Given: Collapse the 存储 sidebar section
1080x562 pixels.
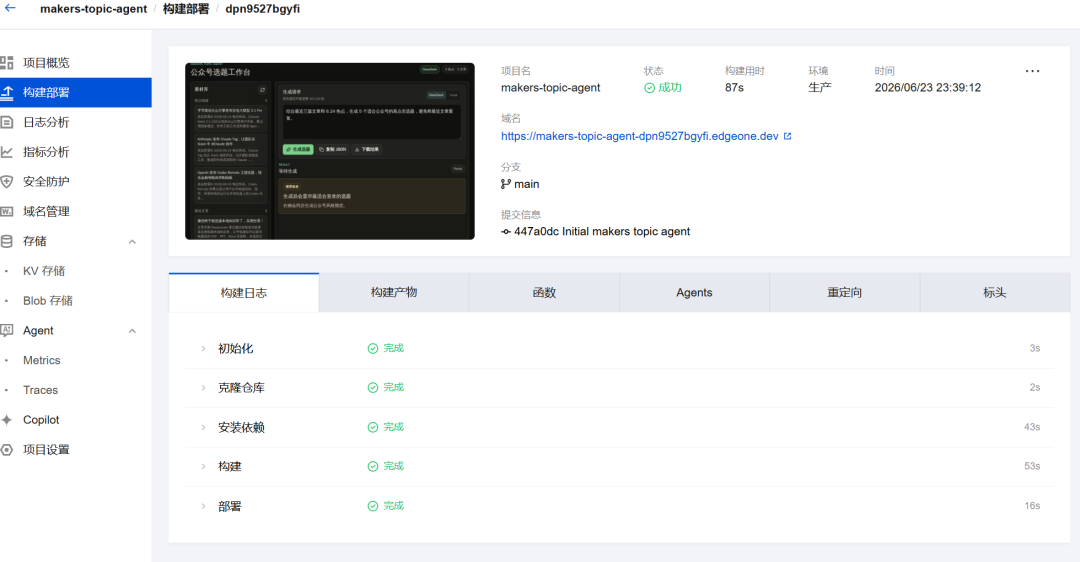Looking at the screenshot, I should [132, 242].
